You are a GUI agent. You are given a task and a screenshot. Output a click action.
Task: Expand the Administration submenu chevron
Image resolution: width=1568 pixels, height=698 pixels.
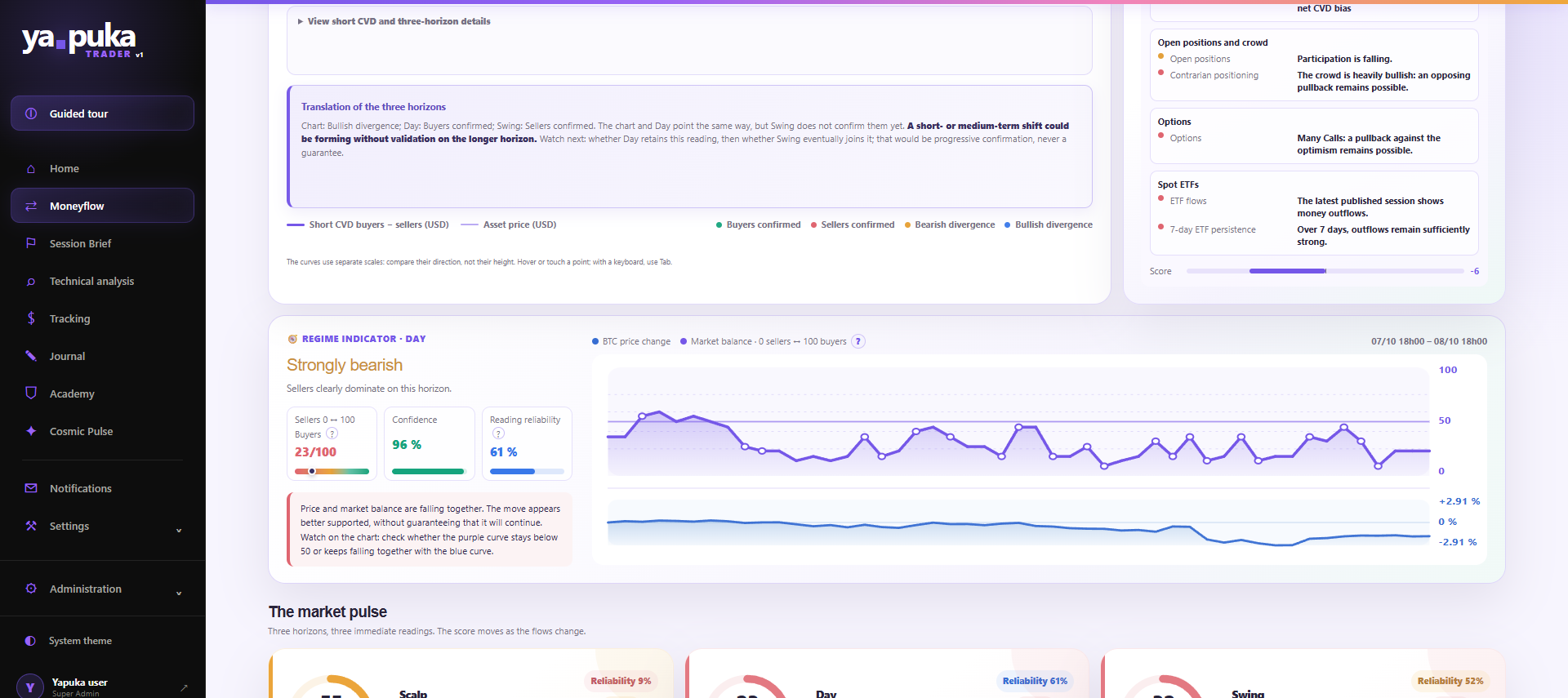[179, 594]
